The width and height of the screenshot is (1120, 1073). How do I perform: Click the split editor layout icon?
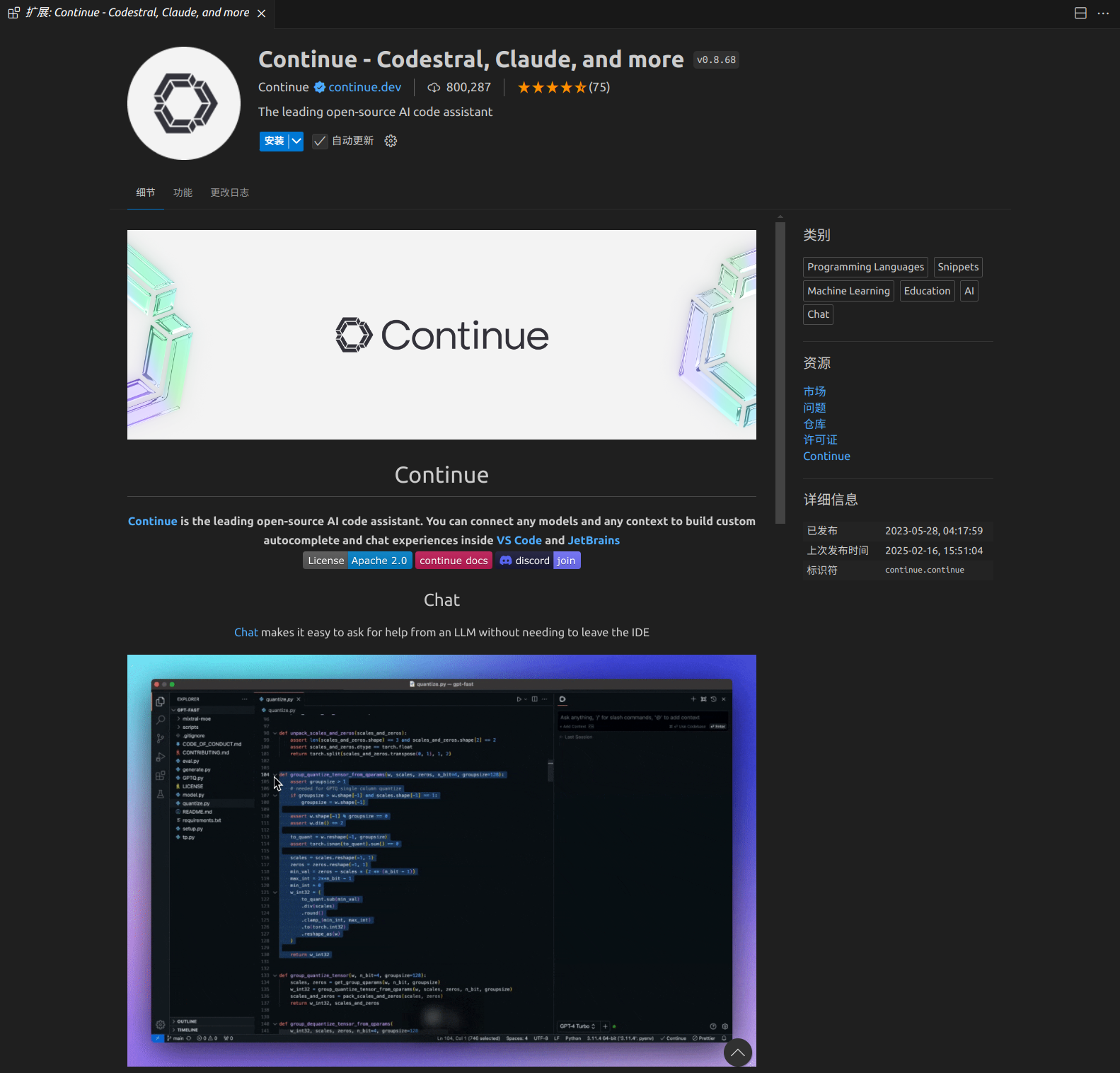click(1080, 13)
